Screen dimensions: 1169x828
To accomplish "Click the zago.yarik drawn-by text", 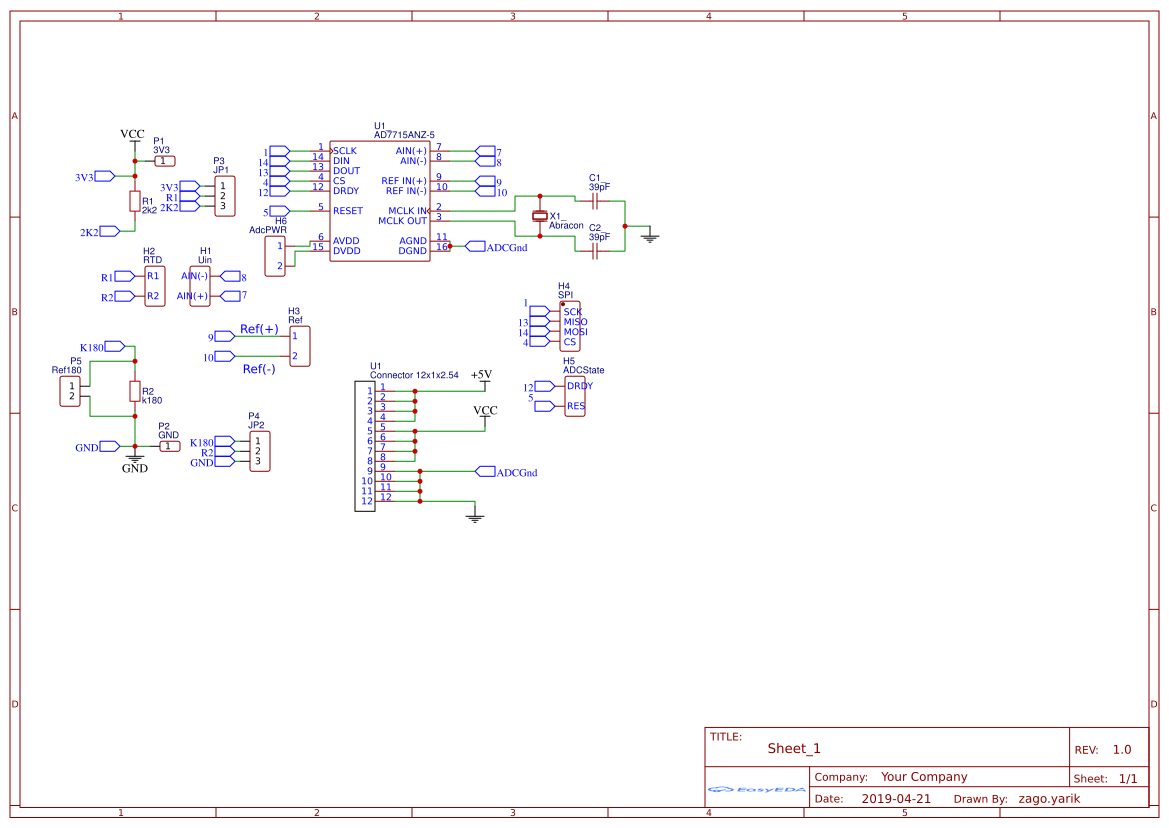I will coord(1049,799).
